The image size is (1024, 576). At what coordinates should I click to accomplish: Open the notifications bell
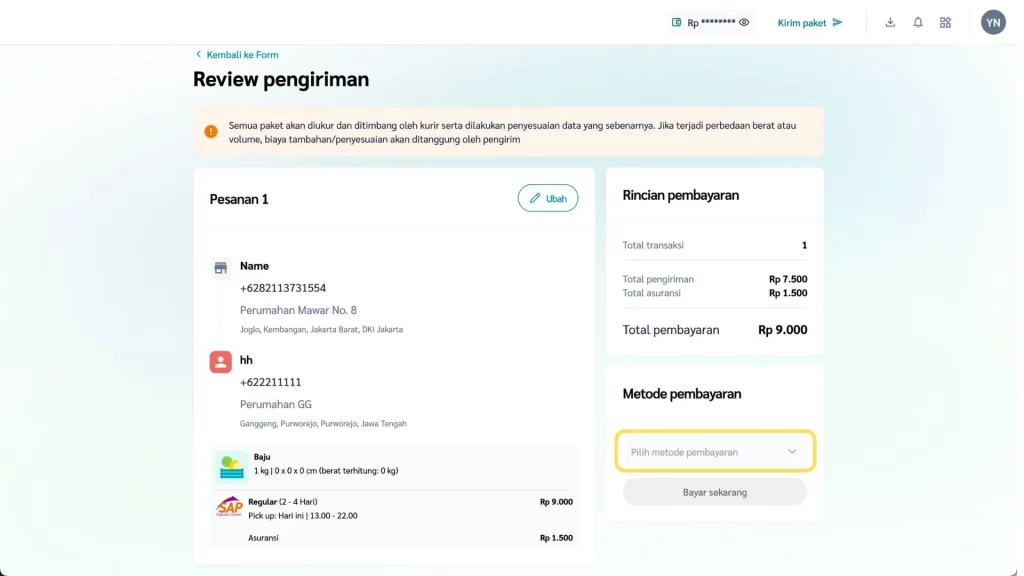click(918, 22)
